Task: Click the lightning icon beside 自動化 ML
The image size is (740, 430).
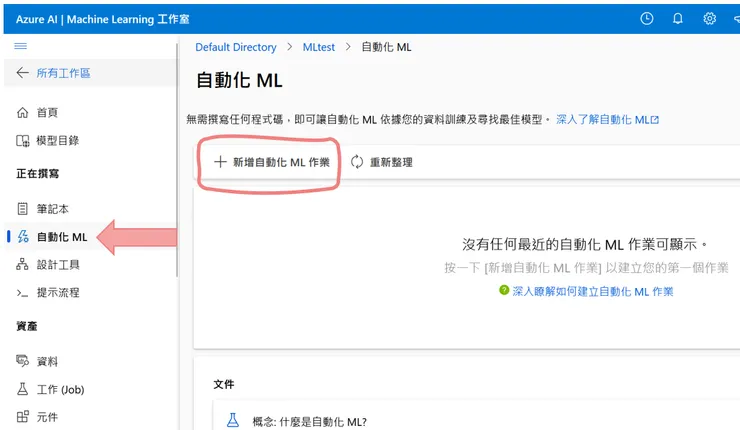Action: (x=23, y=236)
